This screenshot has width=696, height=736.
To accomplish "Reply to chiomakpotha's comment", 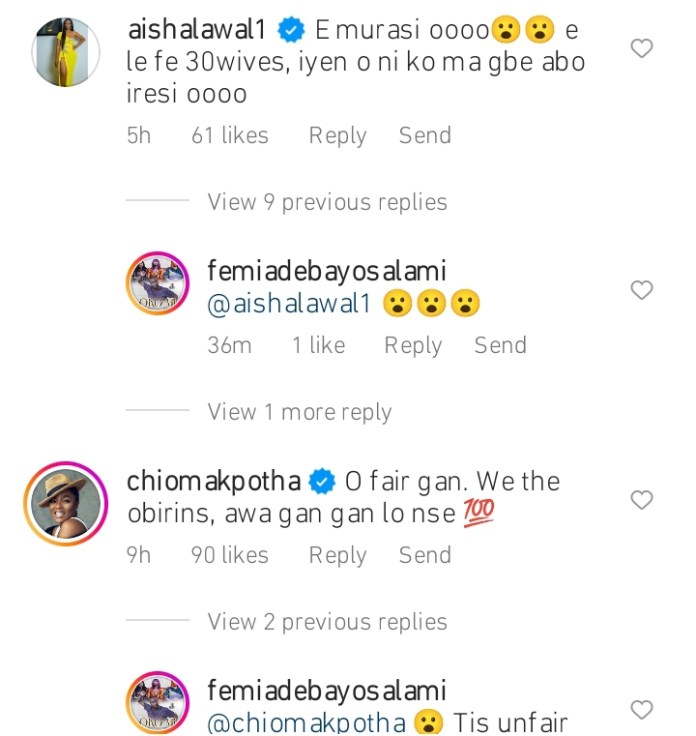I will click(x=337, y=555).
